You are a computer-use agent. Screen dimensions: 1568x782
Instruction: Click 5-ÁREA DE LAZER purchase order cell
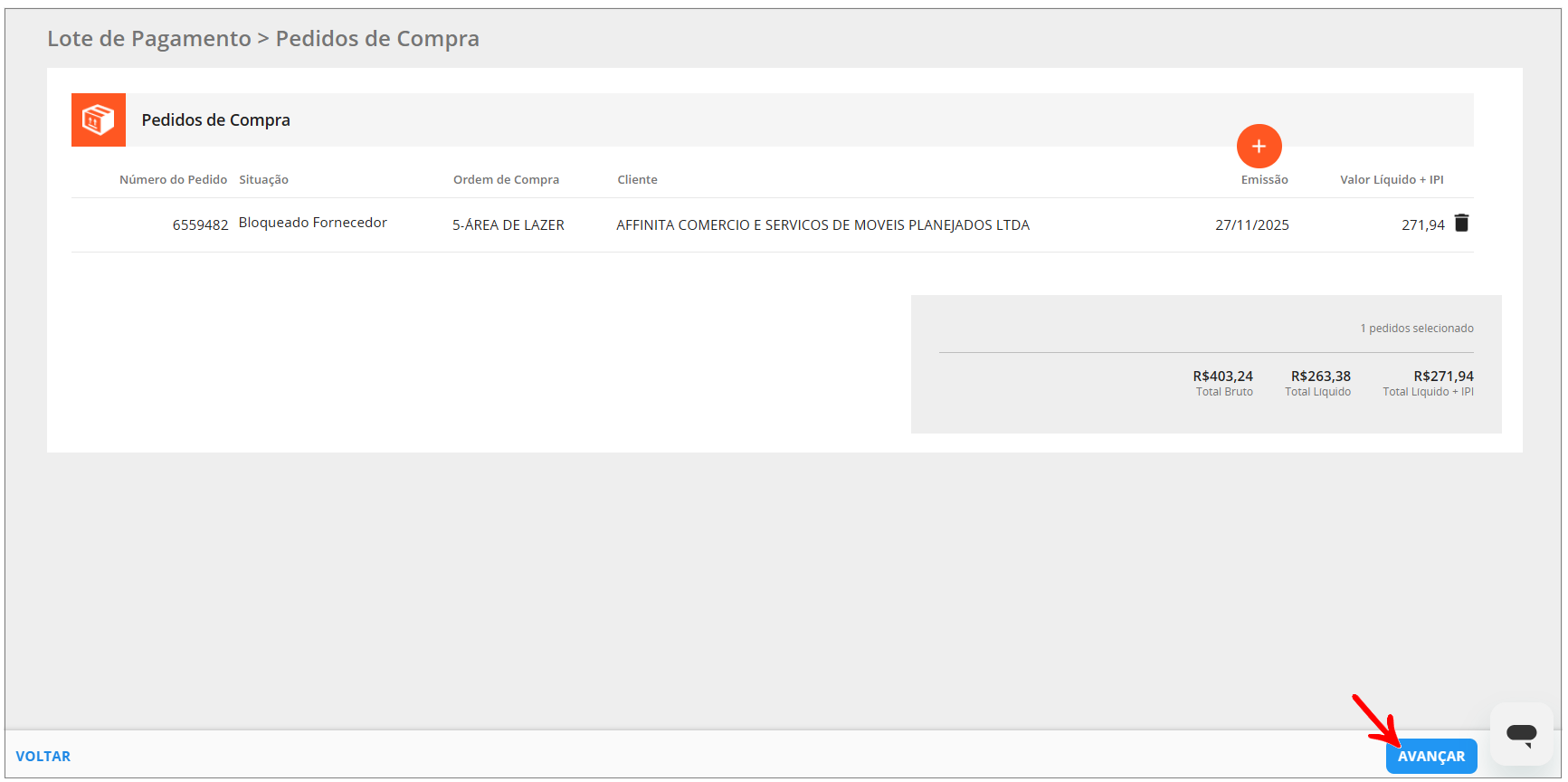(x=508, y=225)
